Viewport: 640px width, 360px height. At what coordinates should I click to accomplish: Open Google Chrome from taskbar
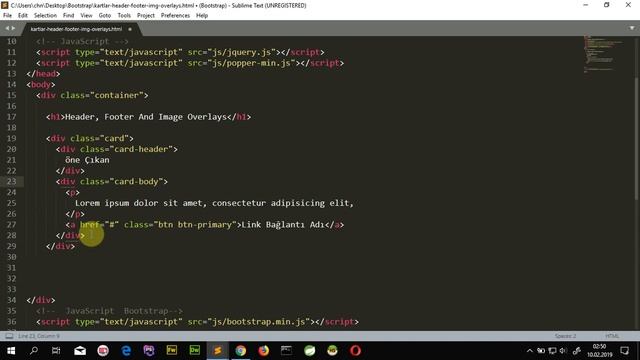(x=240, y=351)
